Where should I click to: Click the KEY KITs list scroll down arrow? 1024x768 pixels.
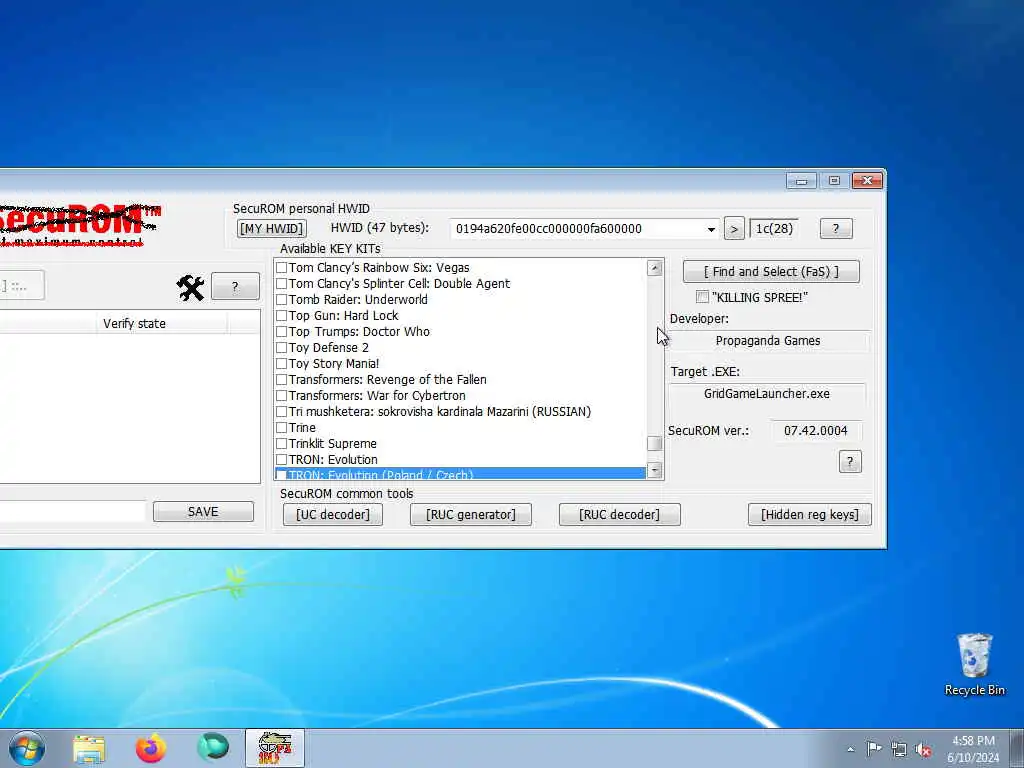[654, 470]
